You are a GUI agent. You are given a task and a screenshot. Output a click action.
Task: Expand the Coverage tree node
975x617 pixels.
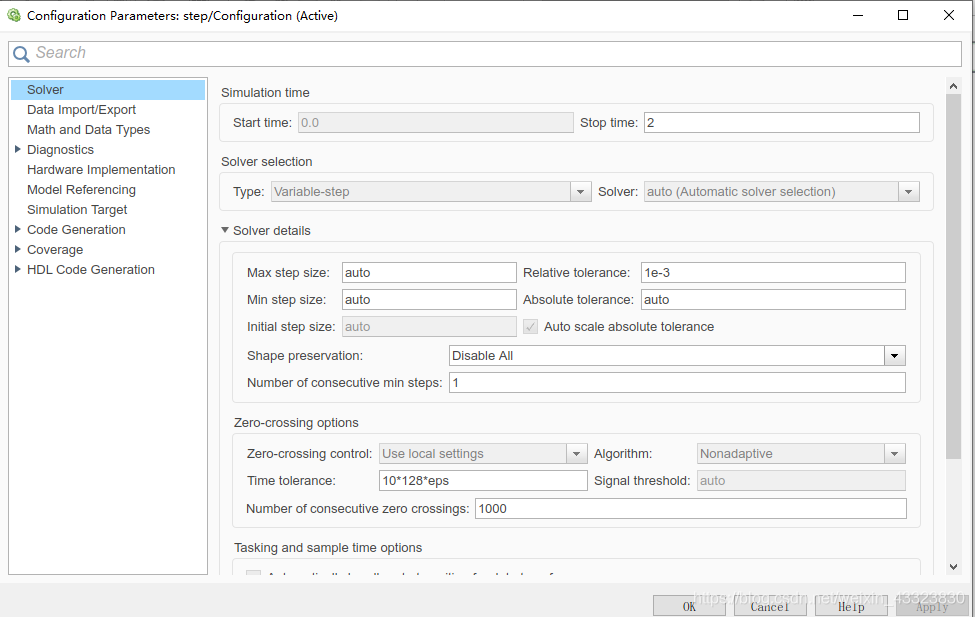point(17,249)
